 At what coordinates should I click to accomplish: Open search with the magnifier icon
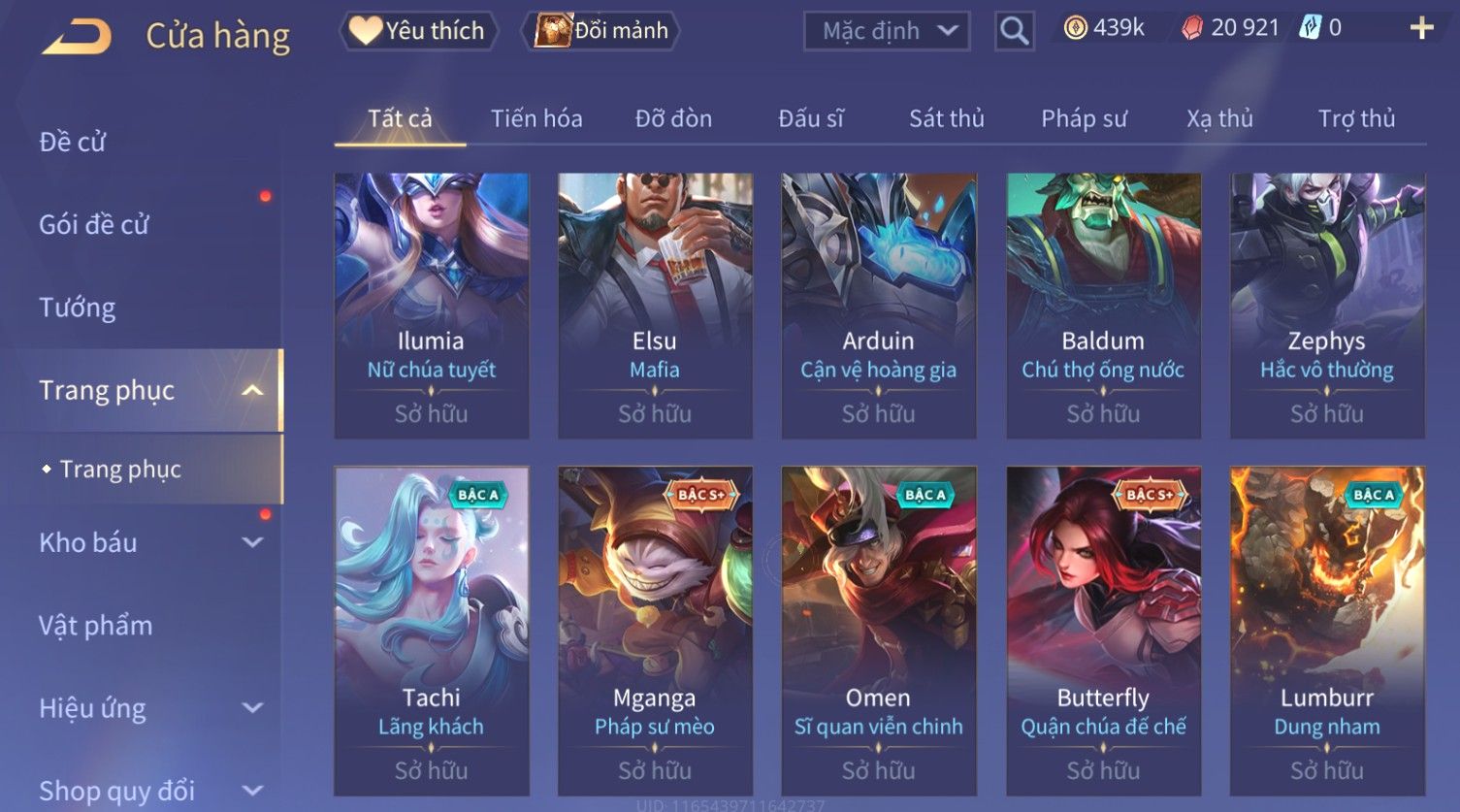point(1014,31)
